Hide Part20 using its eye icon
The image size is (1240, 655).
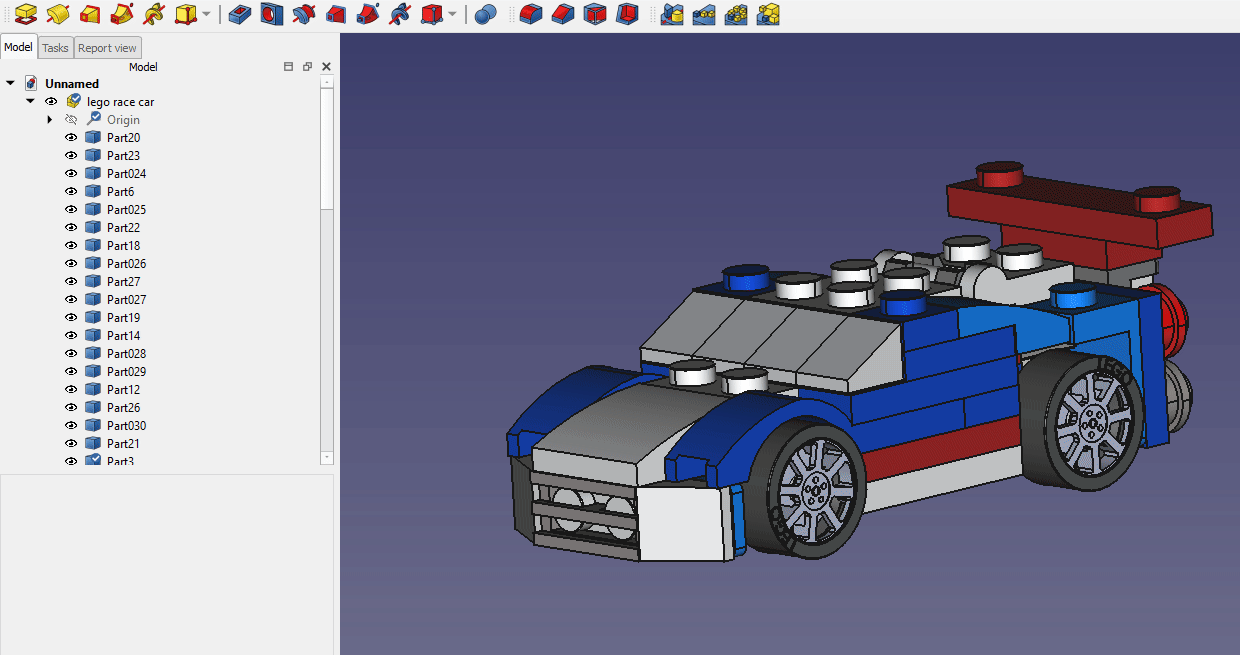coord(71,138)
